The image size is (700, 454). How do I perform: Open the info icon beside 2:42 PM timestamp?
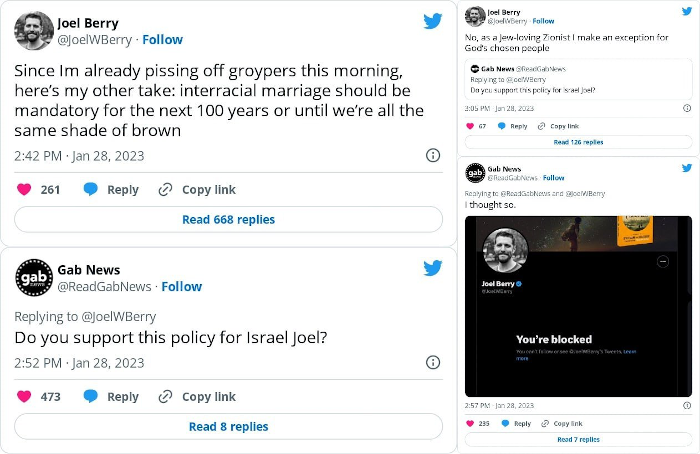pyautogui.click(x=433, y=155)
